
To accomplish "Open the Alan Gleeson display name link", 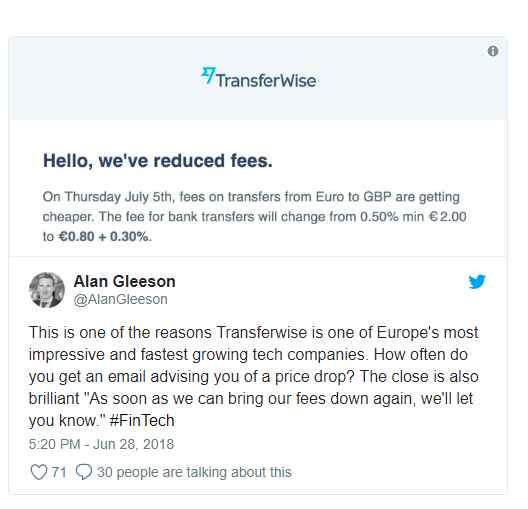I will (x=124, y=281).
